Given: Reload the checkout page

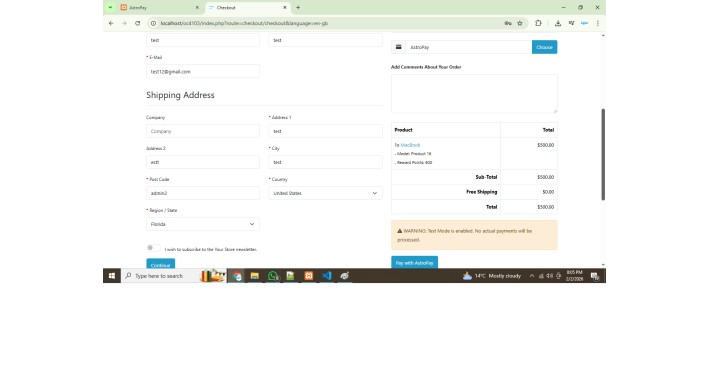Looking at the screenshot, I should (x=138, y=23).
